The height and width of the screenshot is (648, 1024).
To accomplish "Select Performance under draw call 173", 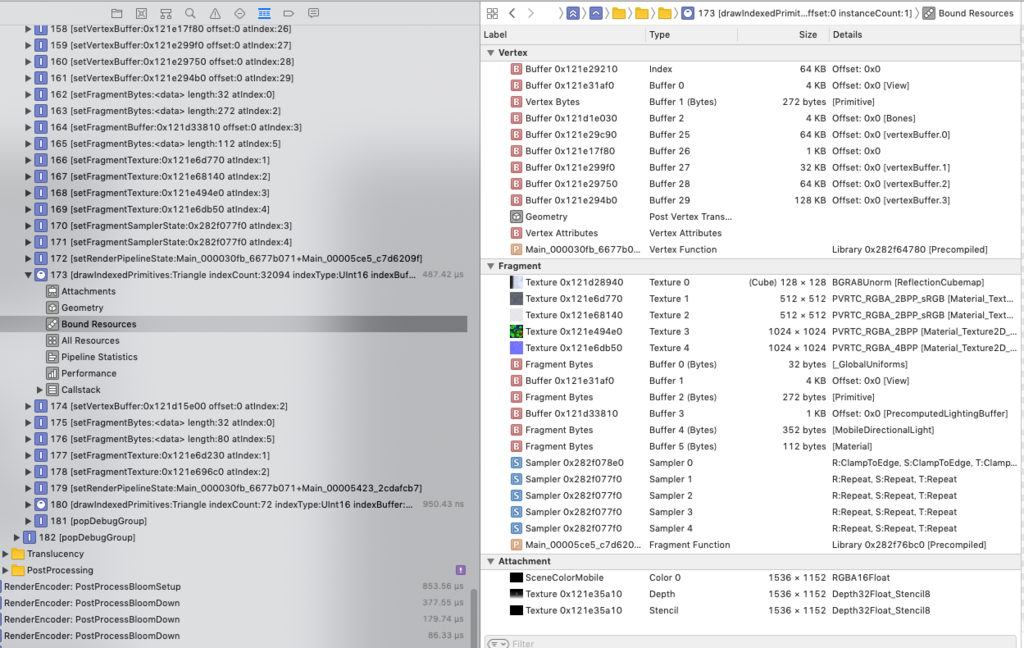I will pos(89,374).
